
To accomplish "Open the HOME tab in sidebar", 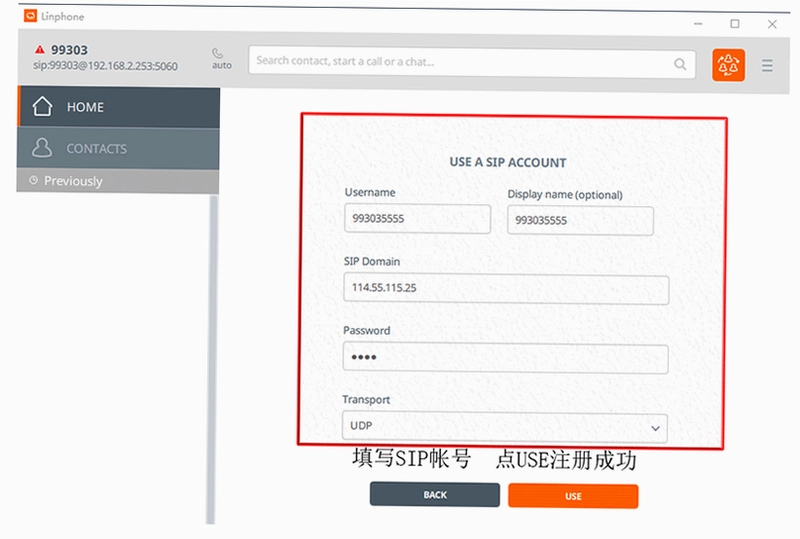I will [x=119, y=107].
